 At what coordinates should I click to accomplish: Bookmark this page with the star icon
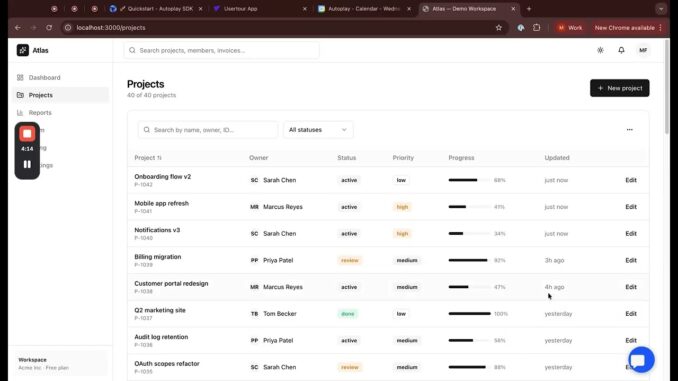click(498, 28)
